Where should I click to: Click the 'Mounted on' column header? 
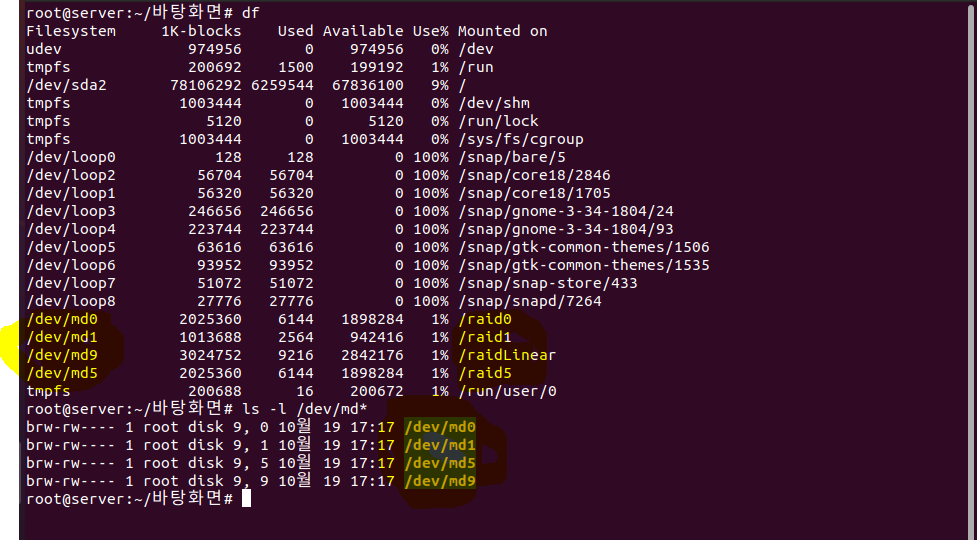[x=503, y=31]
